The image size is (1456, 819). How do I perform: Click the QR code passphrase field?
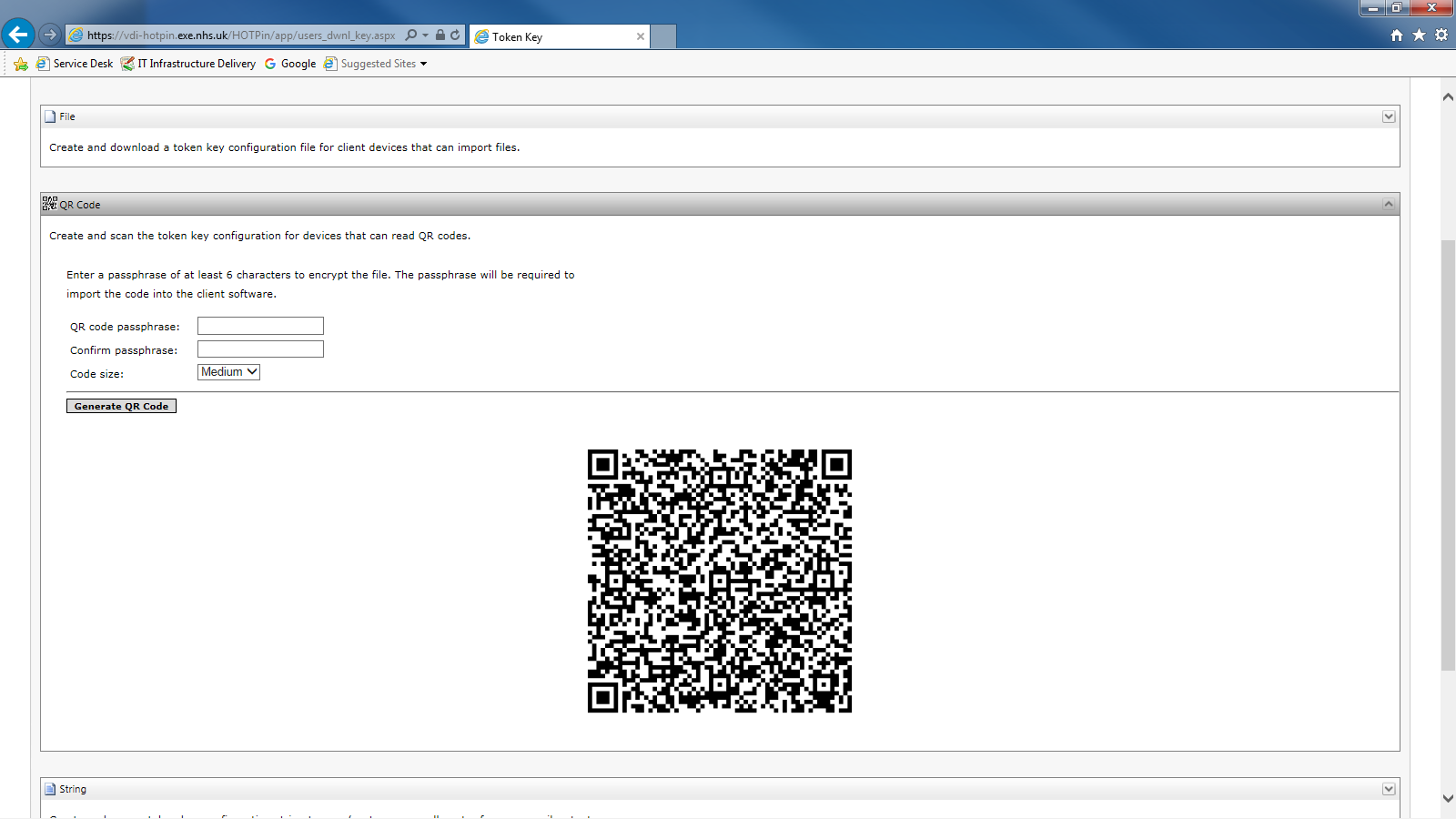coord(260,326)
